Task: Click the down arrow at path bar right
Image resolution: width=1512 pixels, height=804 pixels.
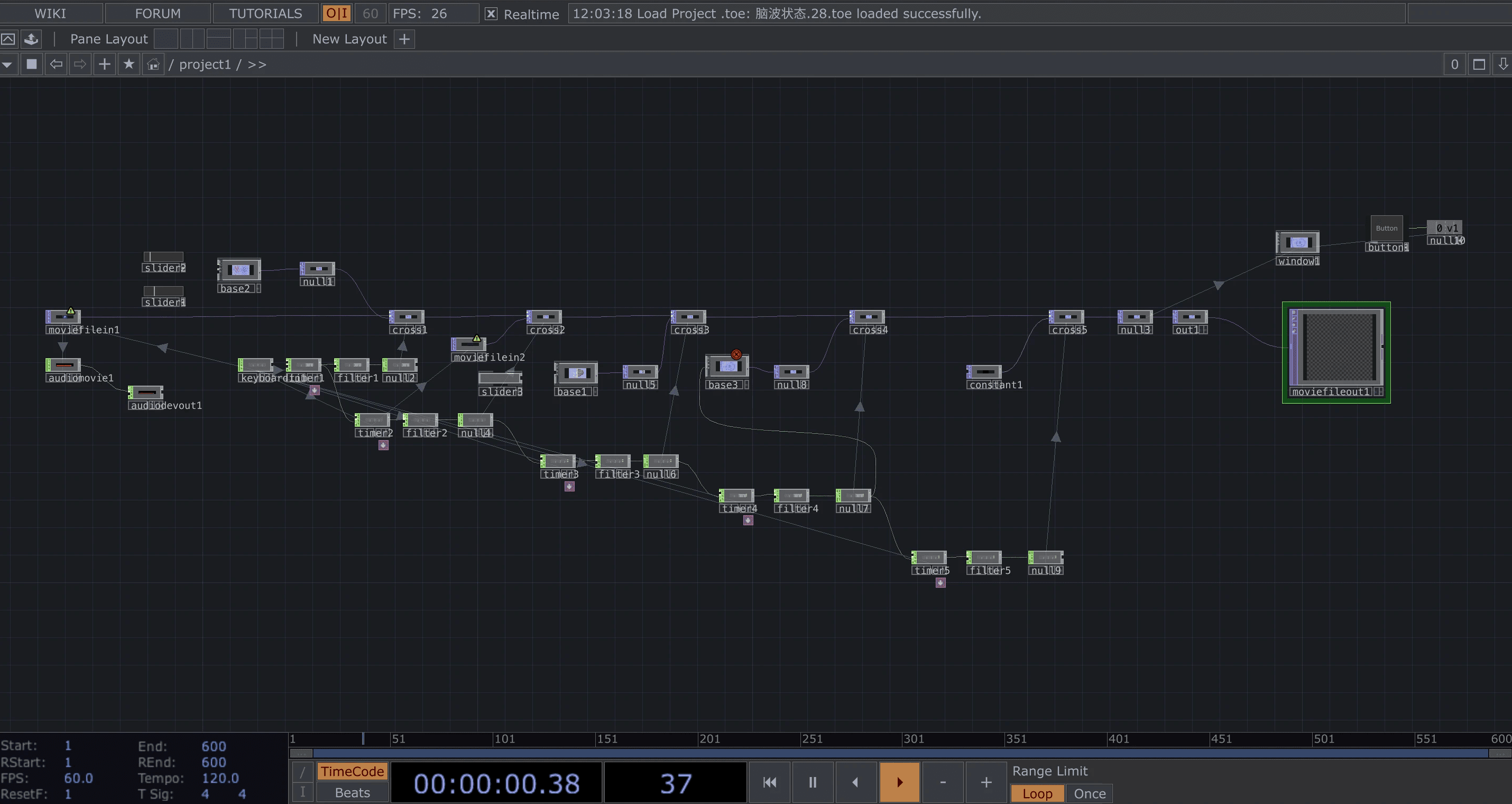Action: pyautogui.click(x=1502, y=64)
